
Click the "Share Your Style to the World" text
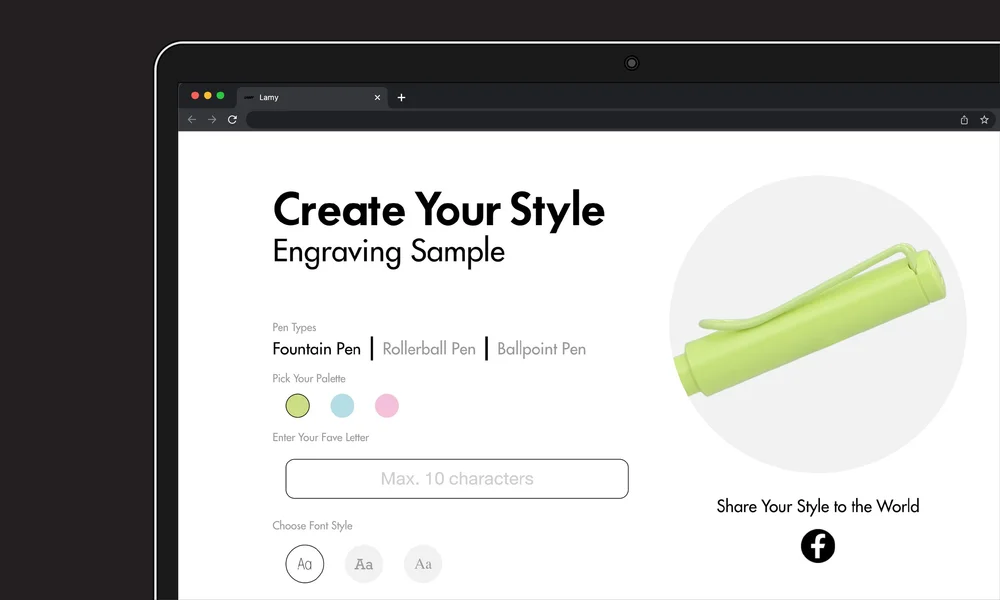click(818, 506)
